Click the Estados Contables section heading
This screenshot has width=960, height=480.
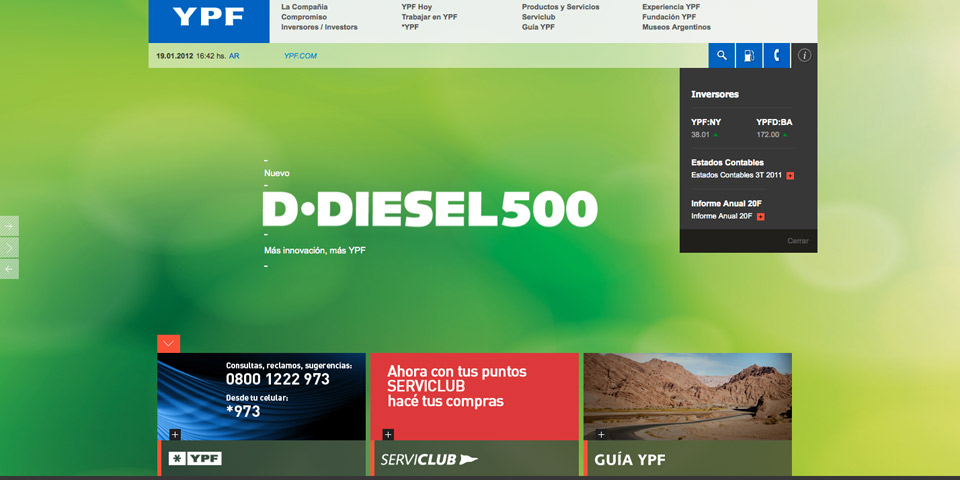click(727, 163)
